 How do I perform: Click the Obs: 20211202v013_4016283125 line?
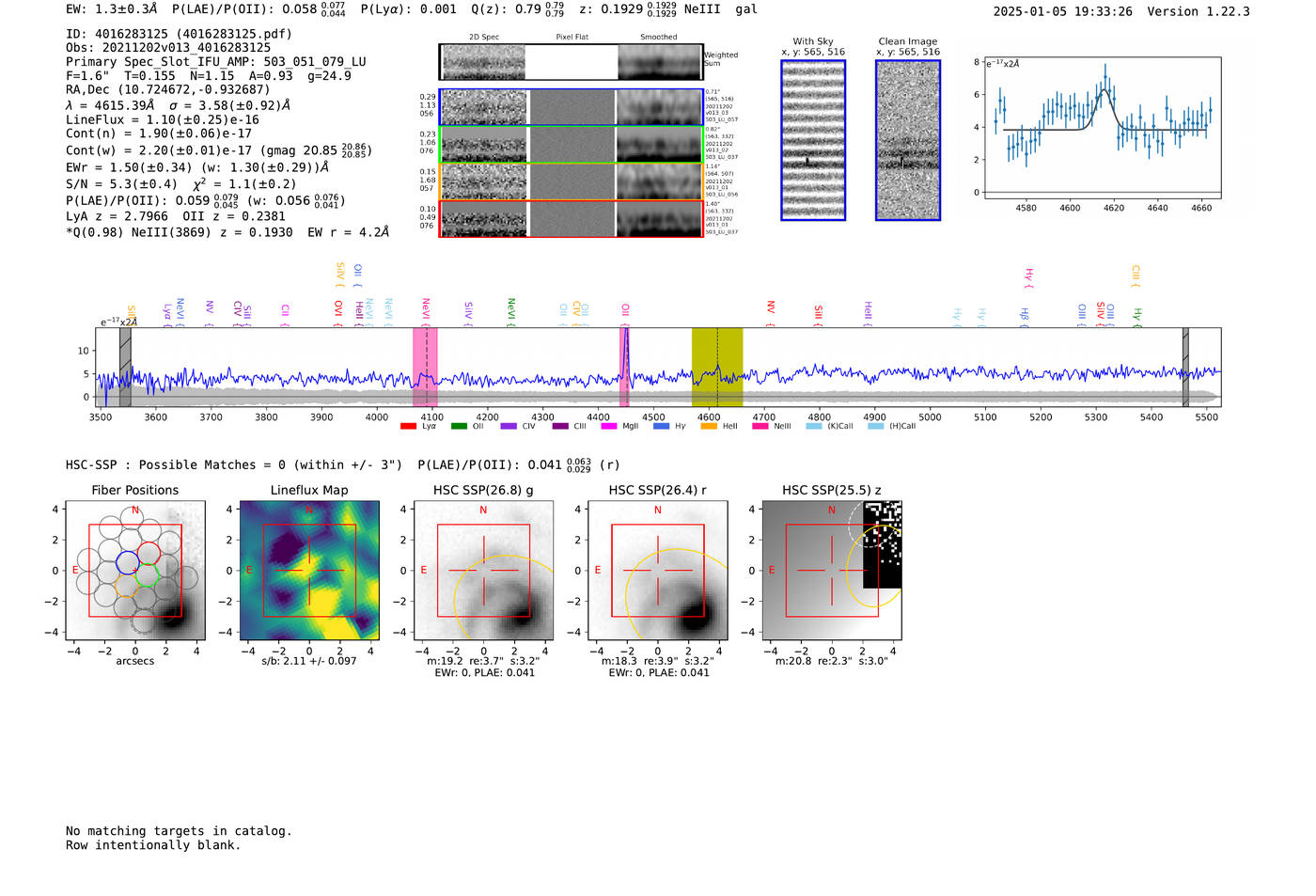[x=168, y=48]
